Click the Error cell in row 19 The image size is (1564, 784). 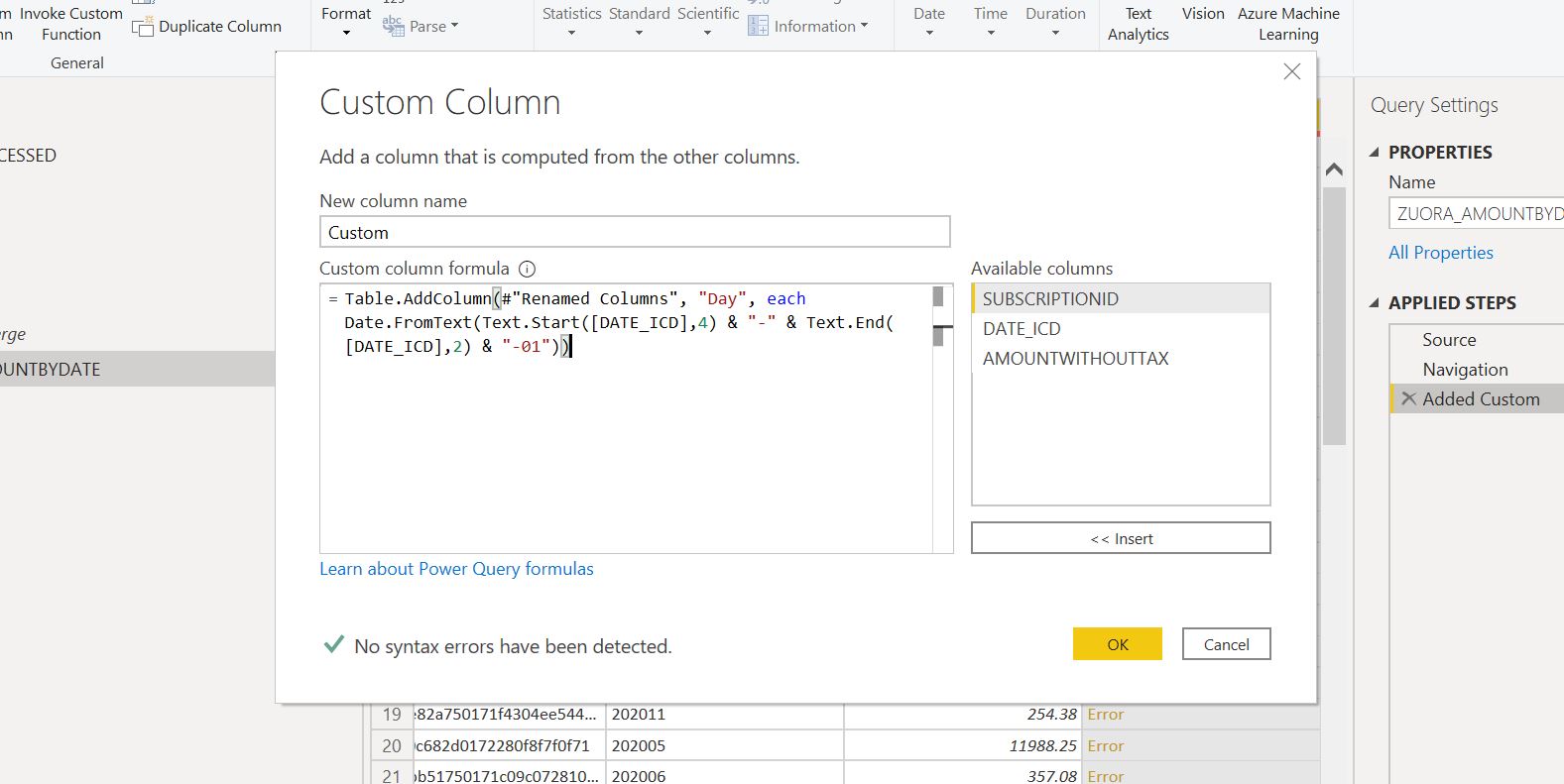(x=1200, y=715)
